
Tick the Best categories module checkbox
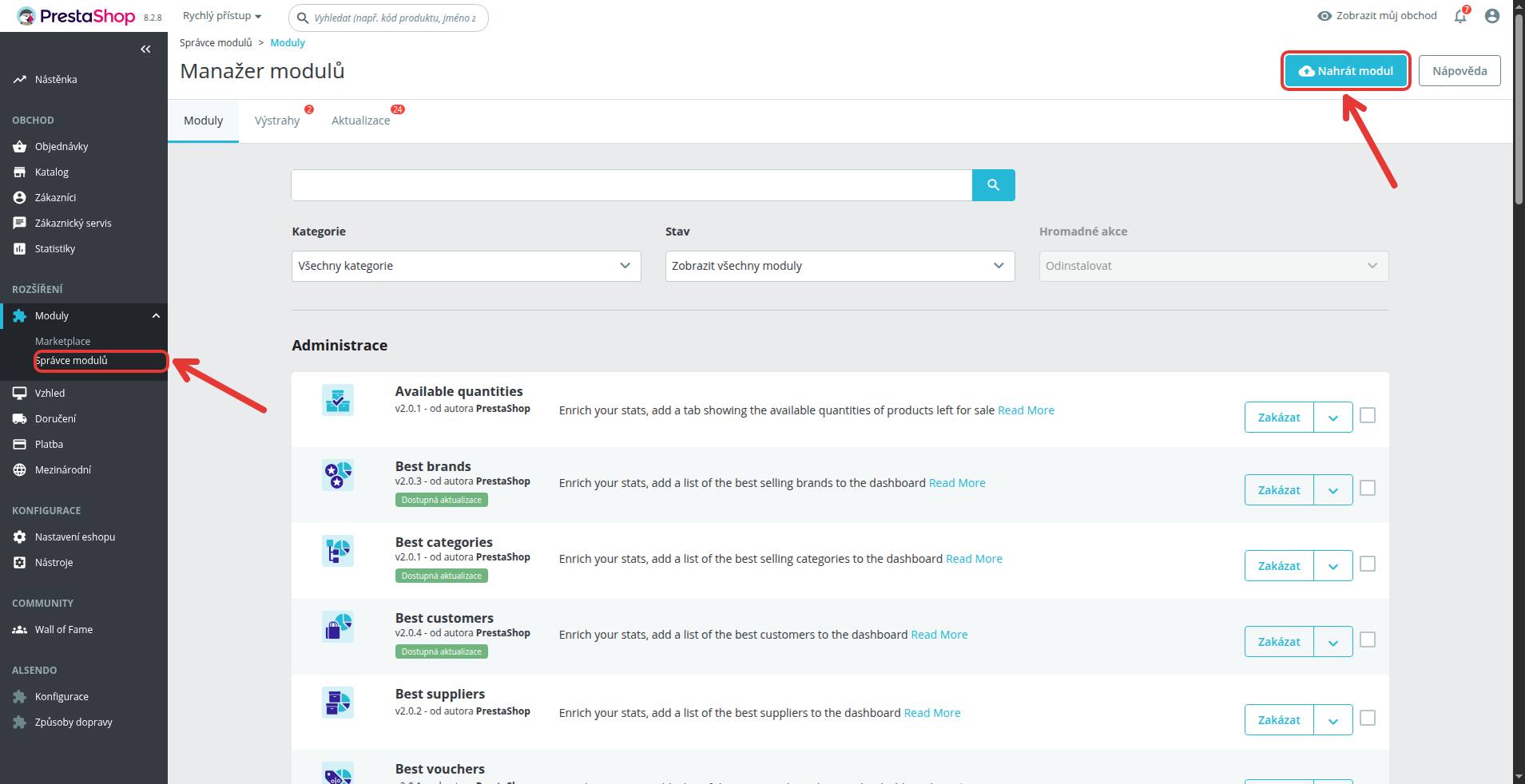(1368, 564)
